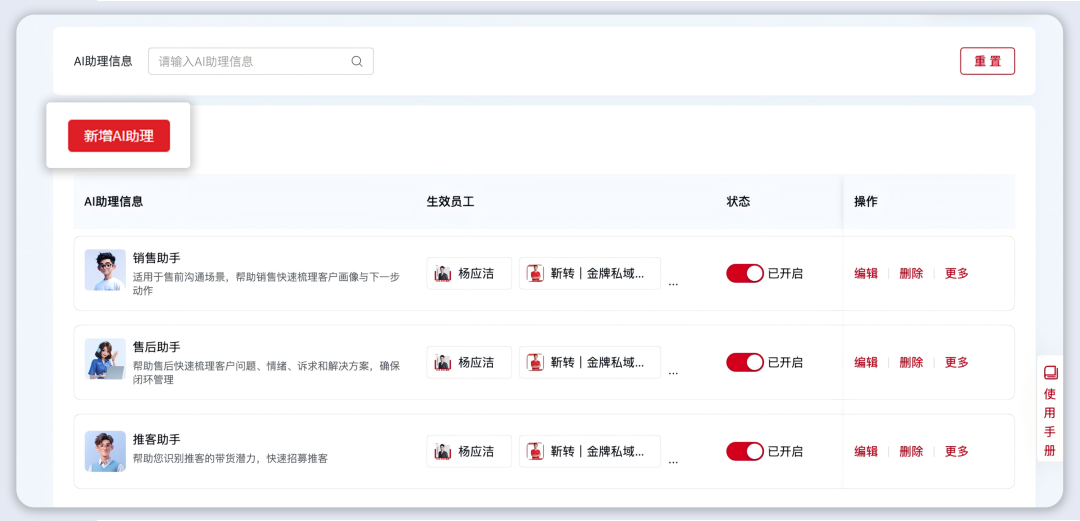Image resolution: width=1080 pixels, height=521 pixels.
Task: Open the 使用手册 book icon on the right edge
Action: (x=1050, y=371)
